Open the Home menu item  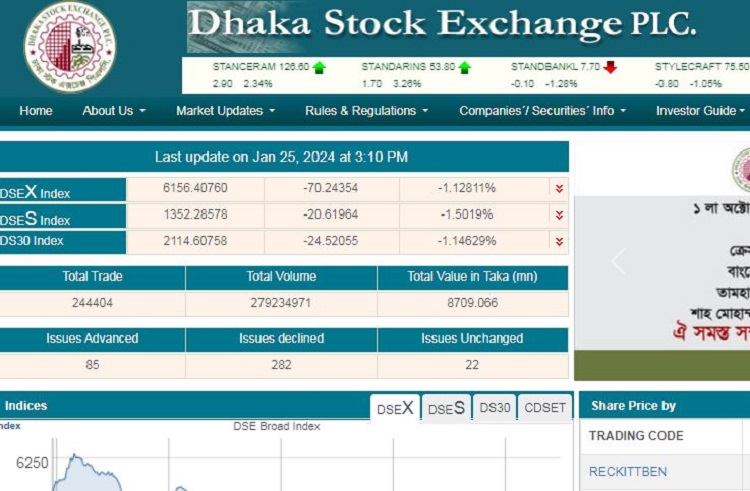pyautogui.click(x=36, y=111)
